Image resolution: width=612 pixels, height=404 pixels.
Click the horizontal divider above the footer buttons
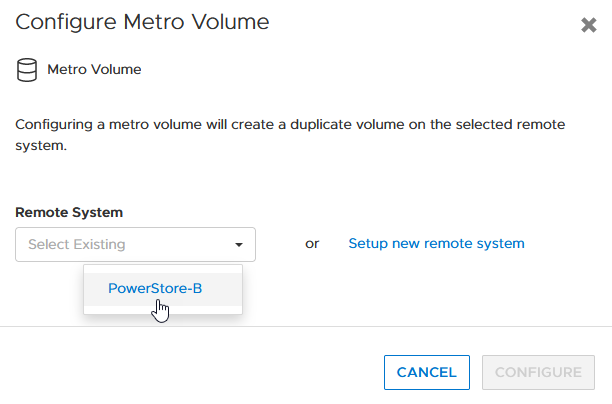tap(306, 326)
